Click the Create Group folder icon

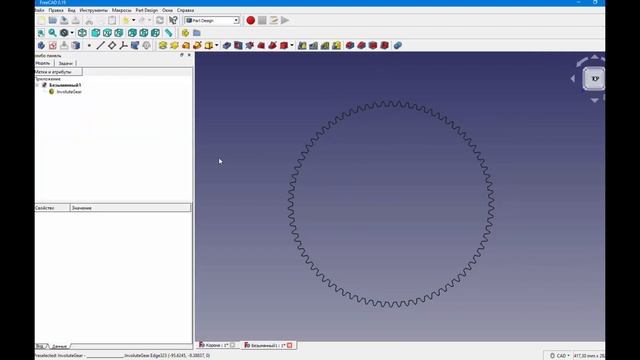tap(197, 33)
